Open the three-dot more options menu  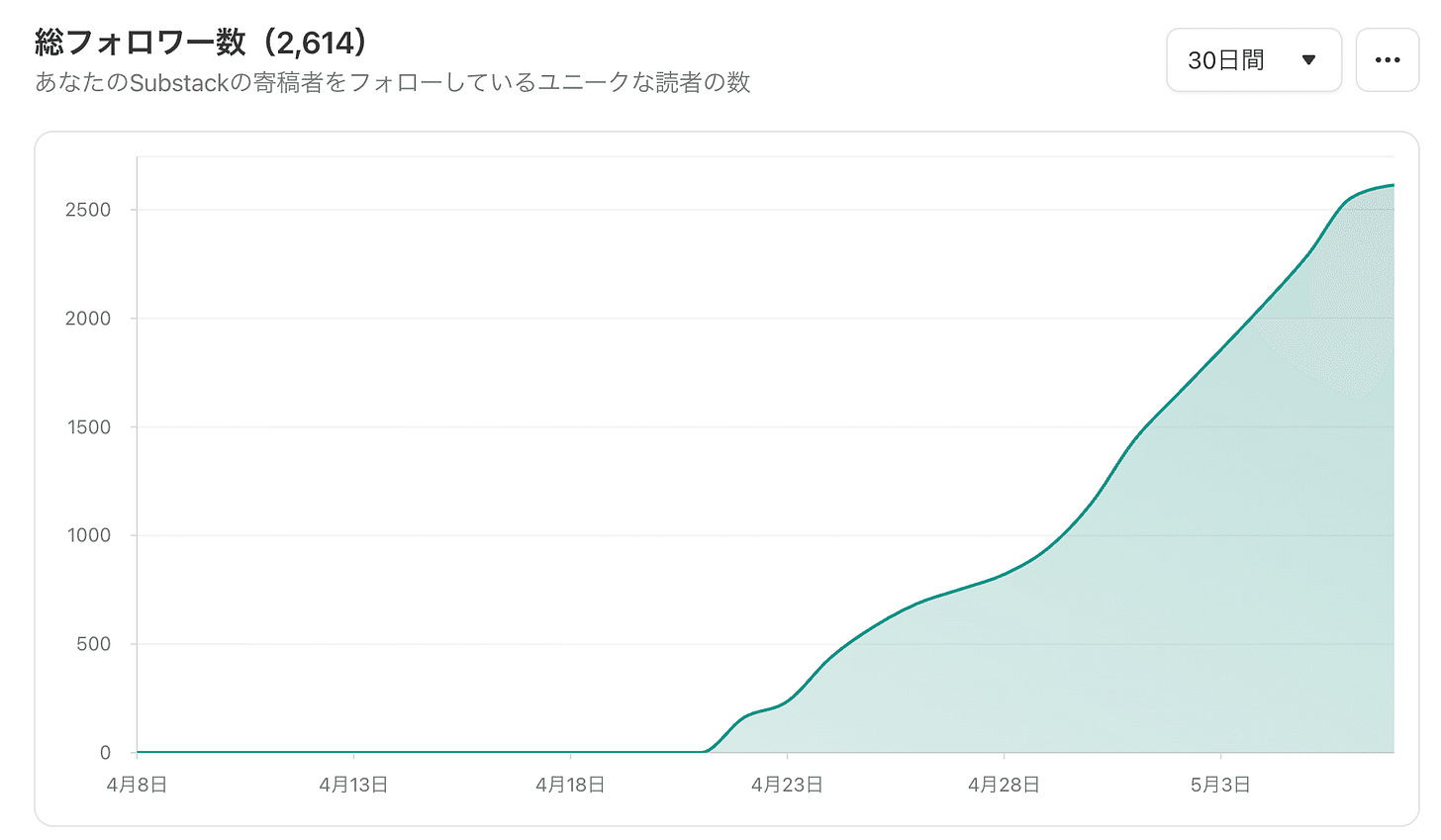pyautogui.click(x=1388, y=60)
